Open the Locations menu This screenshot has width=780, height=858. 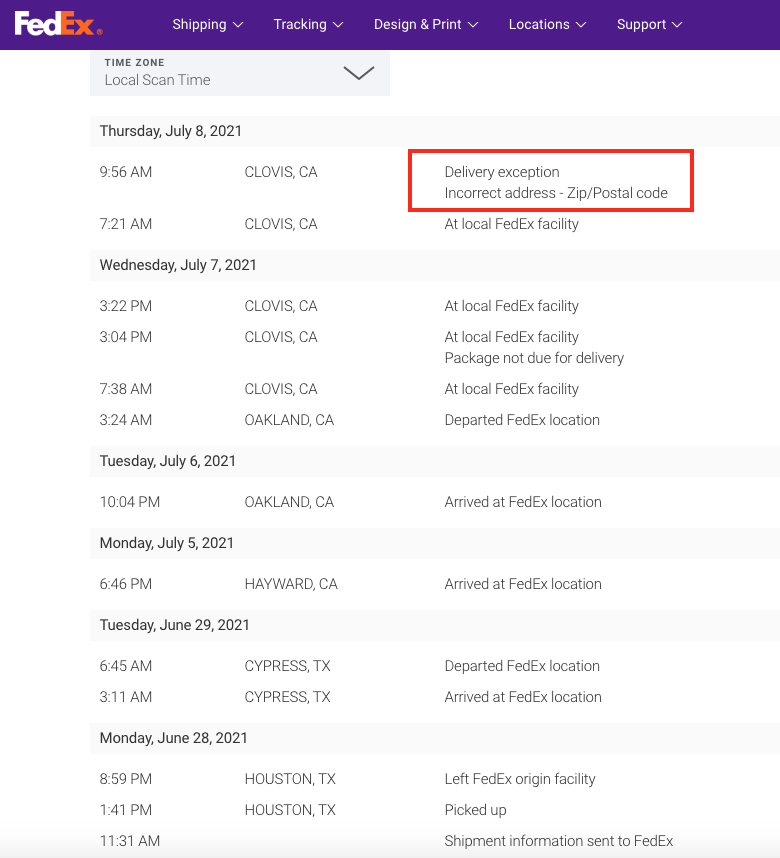click(547, 25)
